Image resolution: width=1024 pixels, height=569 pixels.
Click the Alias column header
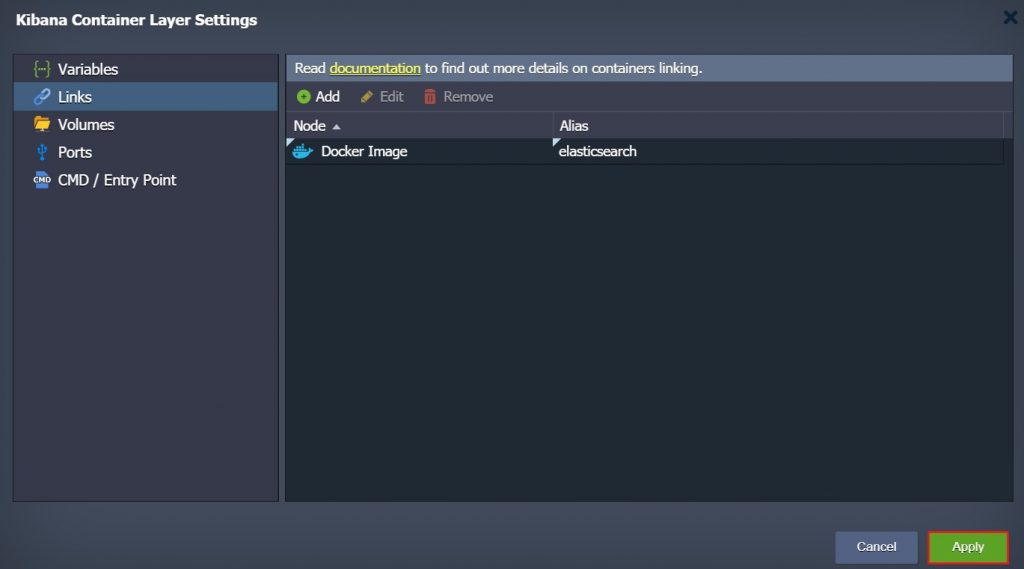[778, 125]
